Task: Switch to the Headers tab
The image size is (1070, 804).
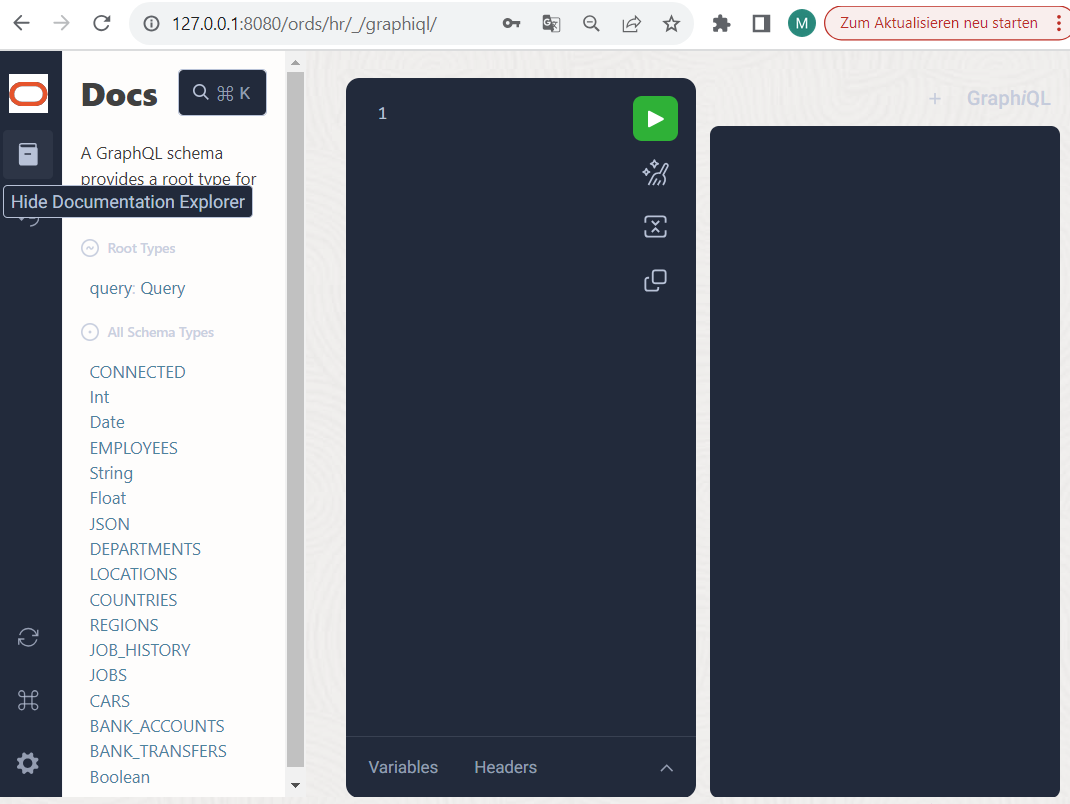Action: (505, 767)
